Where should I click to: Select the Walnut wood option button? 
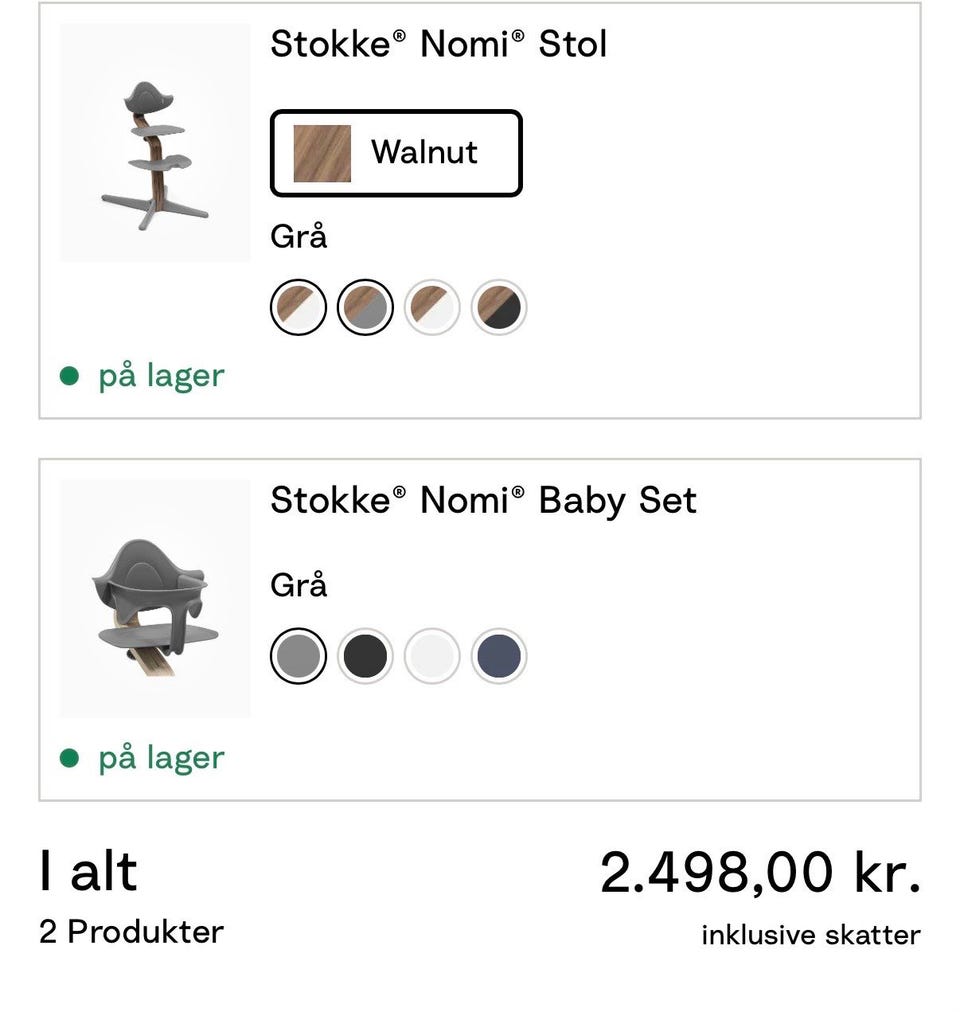(x=396, y=153)
